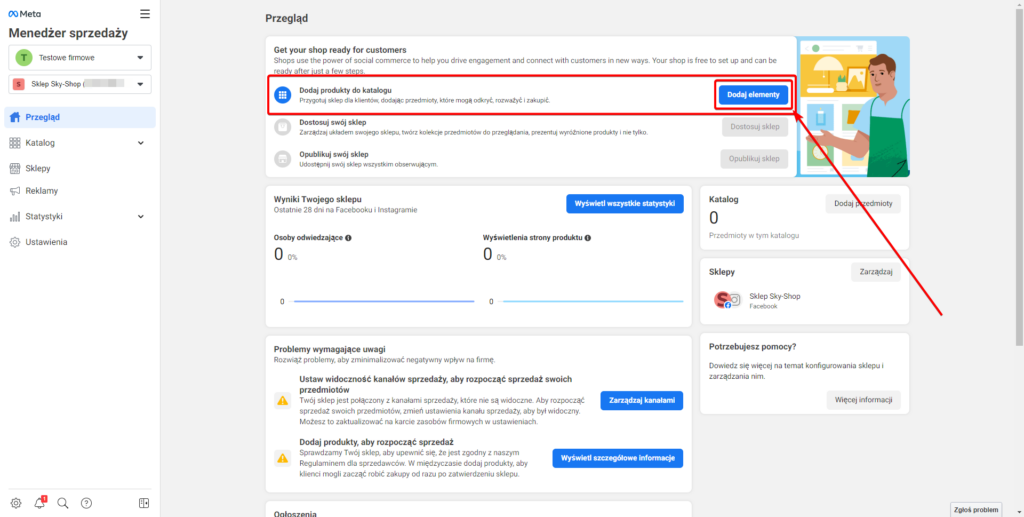Click the Zarządzaj kanałami button

[x=641, y=401]
